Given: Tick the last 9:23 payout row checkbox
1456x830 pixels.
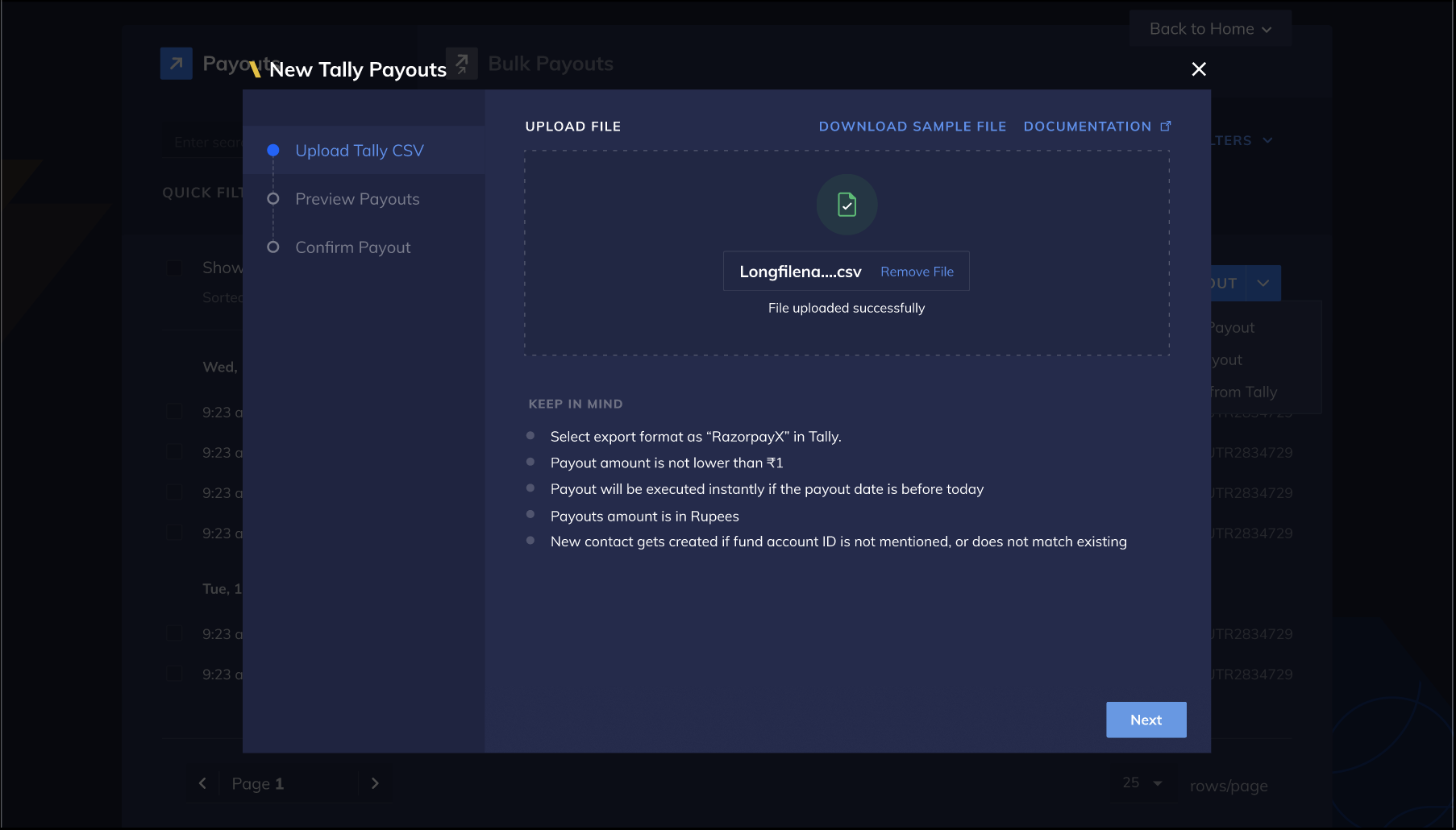Looking at the screenshot, I should pyautogui.click(x=174, y=674).
